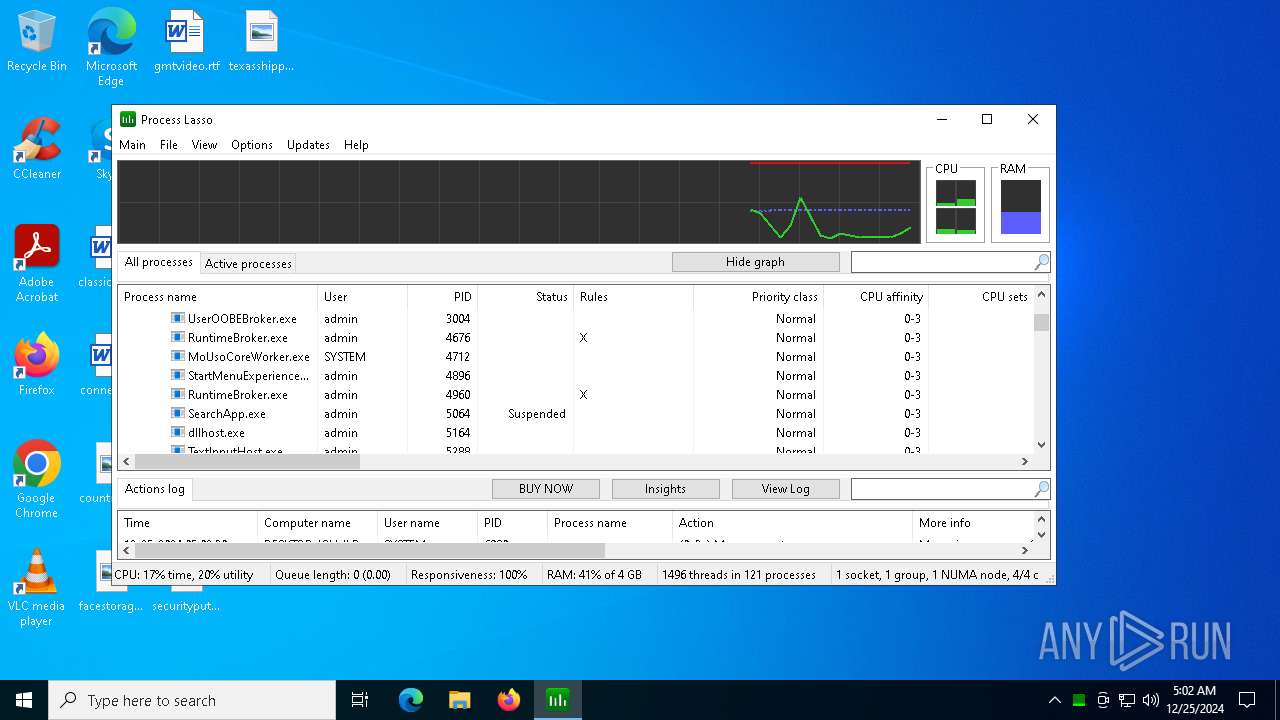Click the View Log button

[785, 489]
